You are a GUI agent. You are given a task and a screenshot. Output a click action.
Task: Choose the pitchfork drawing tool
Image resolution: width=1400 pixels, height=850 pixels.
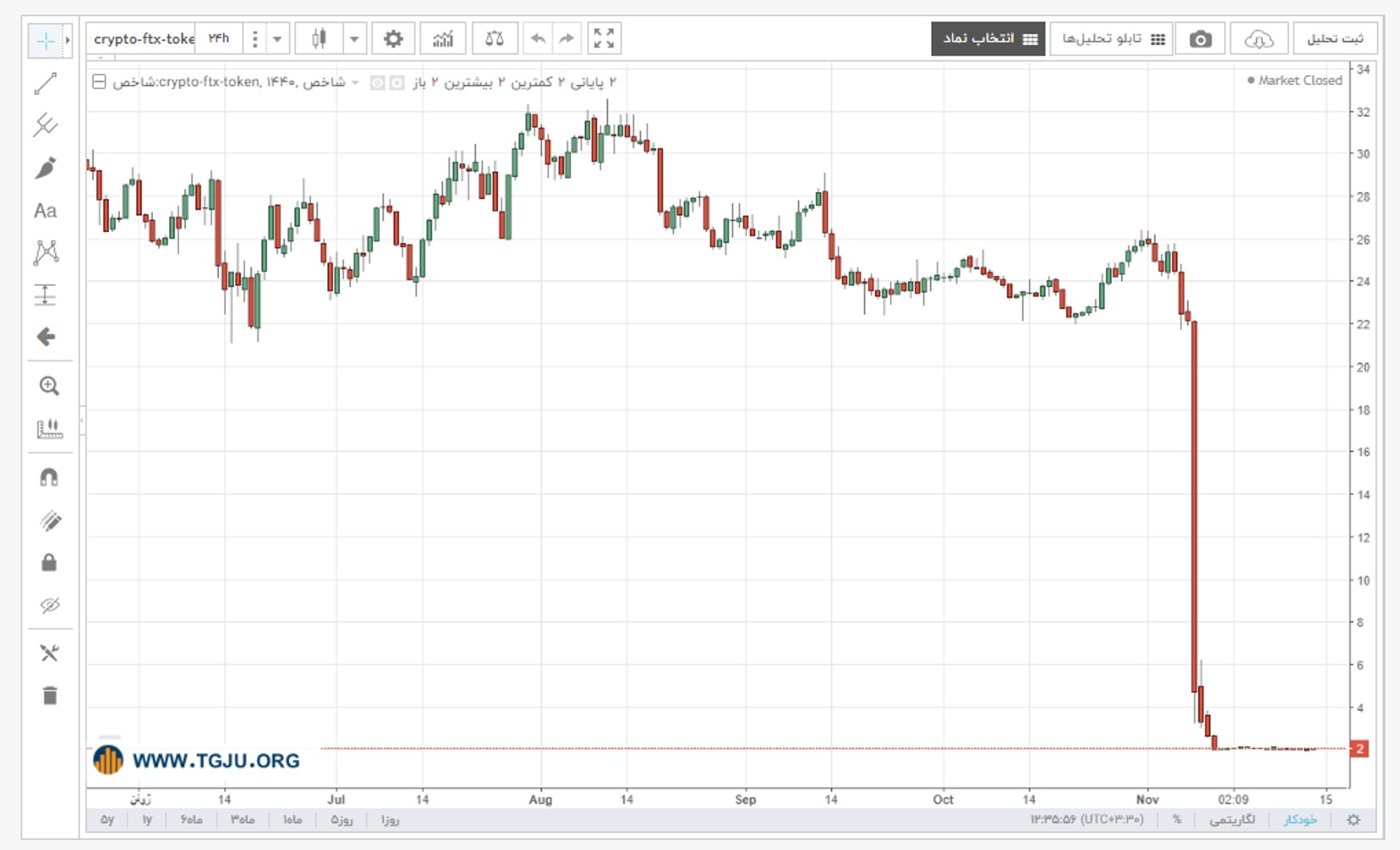point(46,126)
